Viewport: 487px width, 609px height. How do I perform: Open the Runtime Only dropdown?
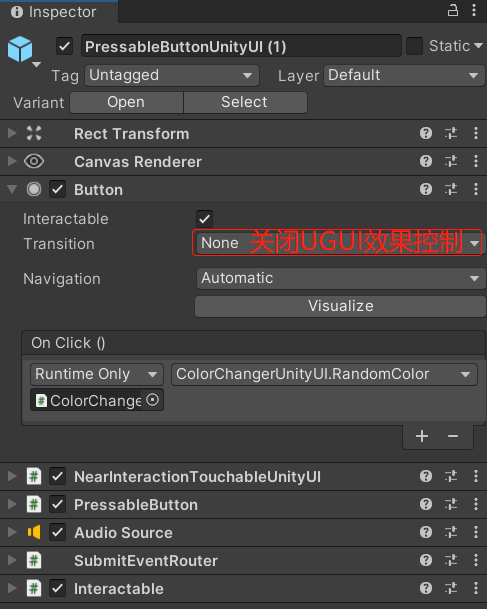point(97,374)
